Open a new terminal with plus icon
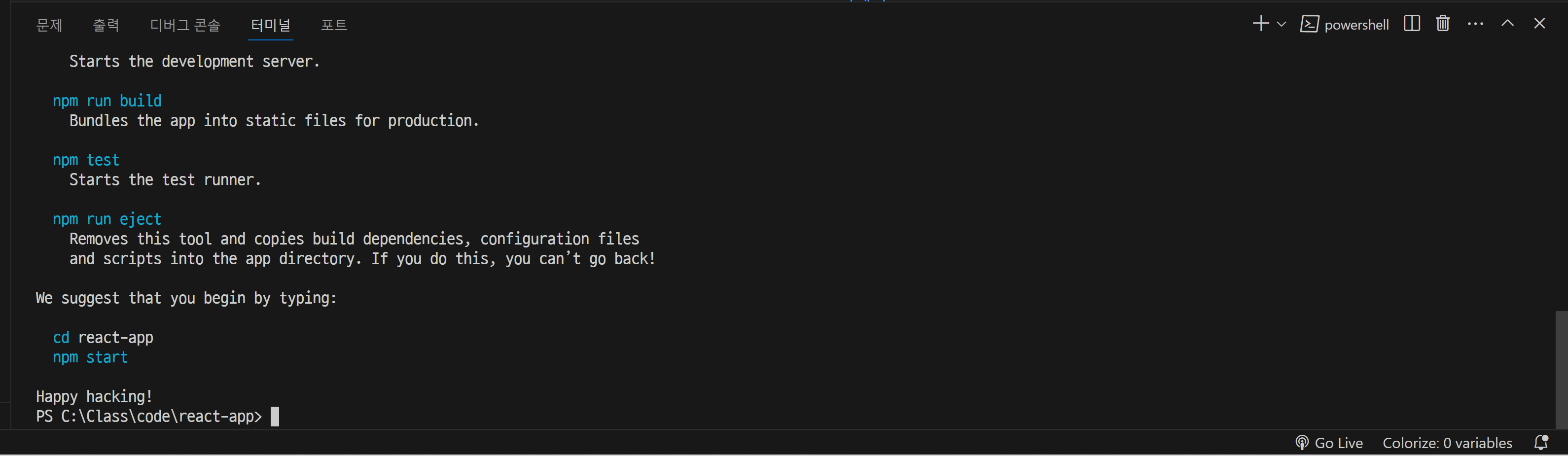The width and height of the screenshot is (1568, 456). coord(1261,24)
